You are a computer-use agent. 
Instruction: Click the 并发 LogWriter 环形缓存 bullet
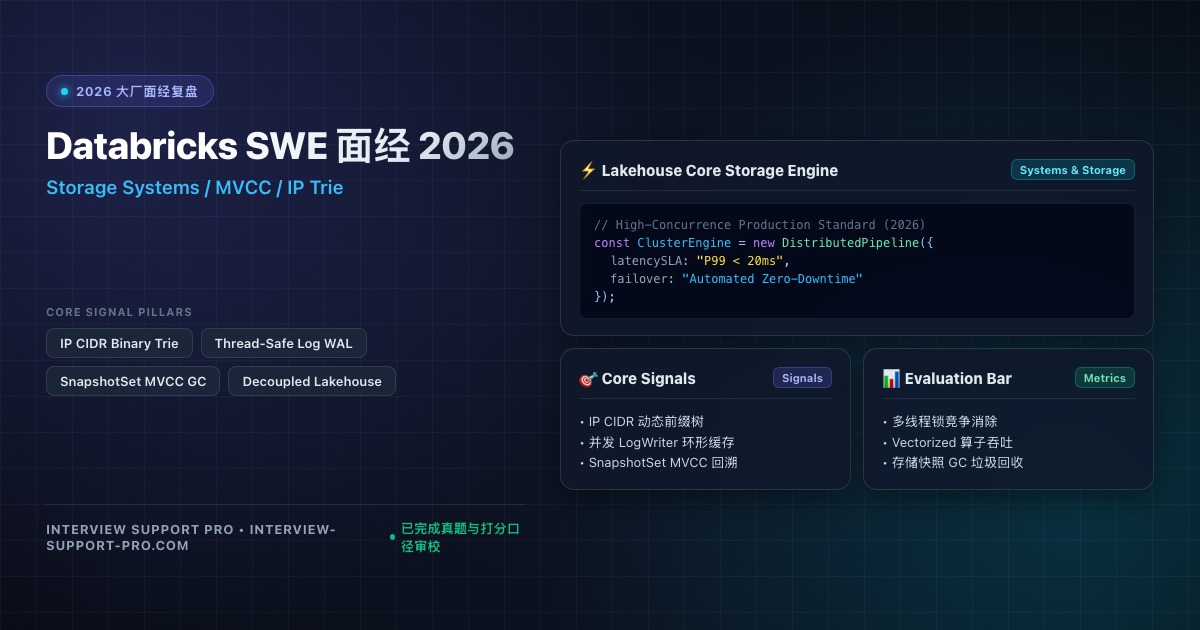657,442
